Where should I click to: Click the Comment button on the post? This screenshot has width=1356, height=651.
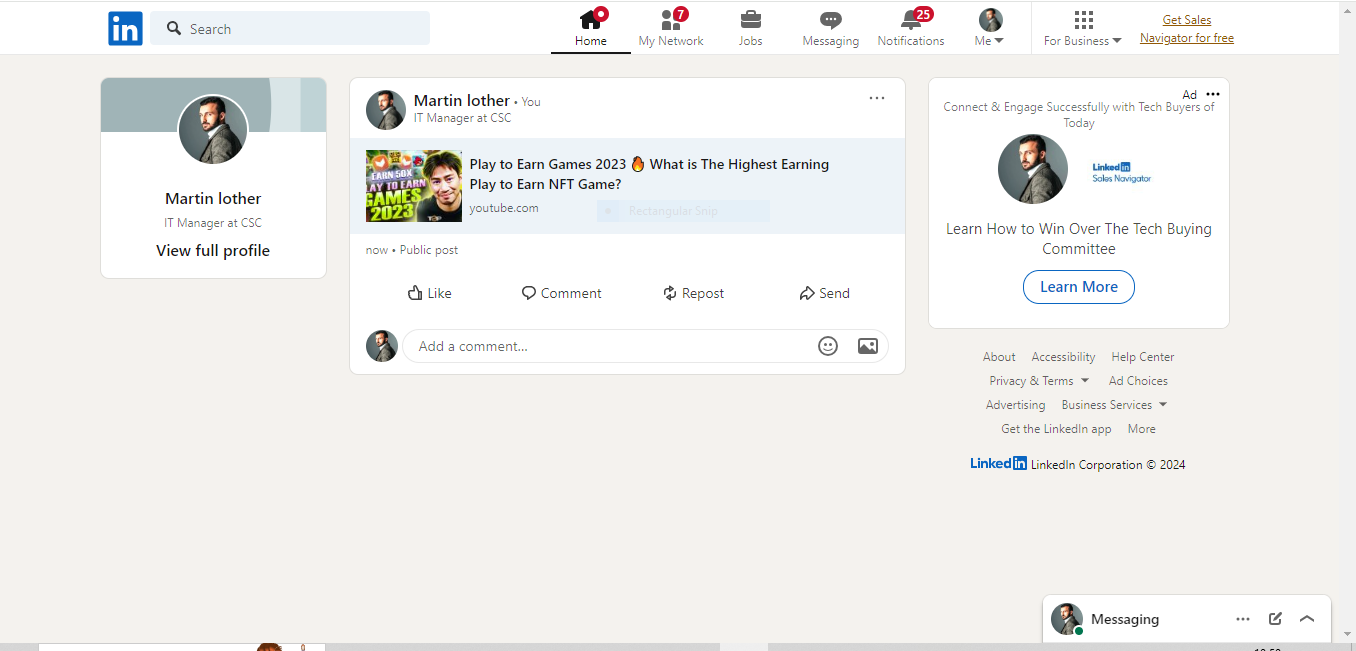coord(561,293)
